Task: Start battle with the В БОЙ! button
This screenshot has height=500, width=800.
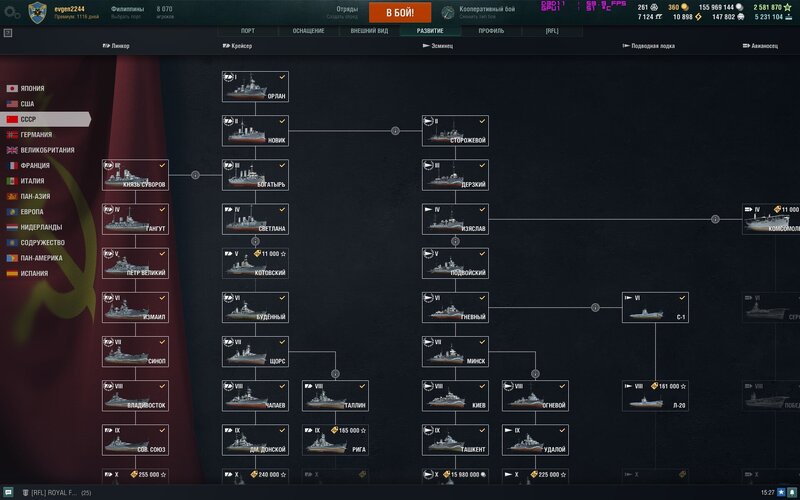Action: click(x=400, y=13)
